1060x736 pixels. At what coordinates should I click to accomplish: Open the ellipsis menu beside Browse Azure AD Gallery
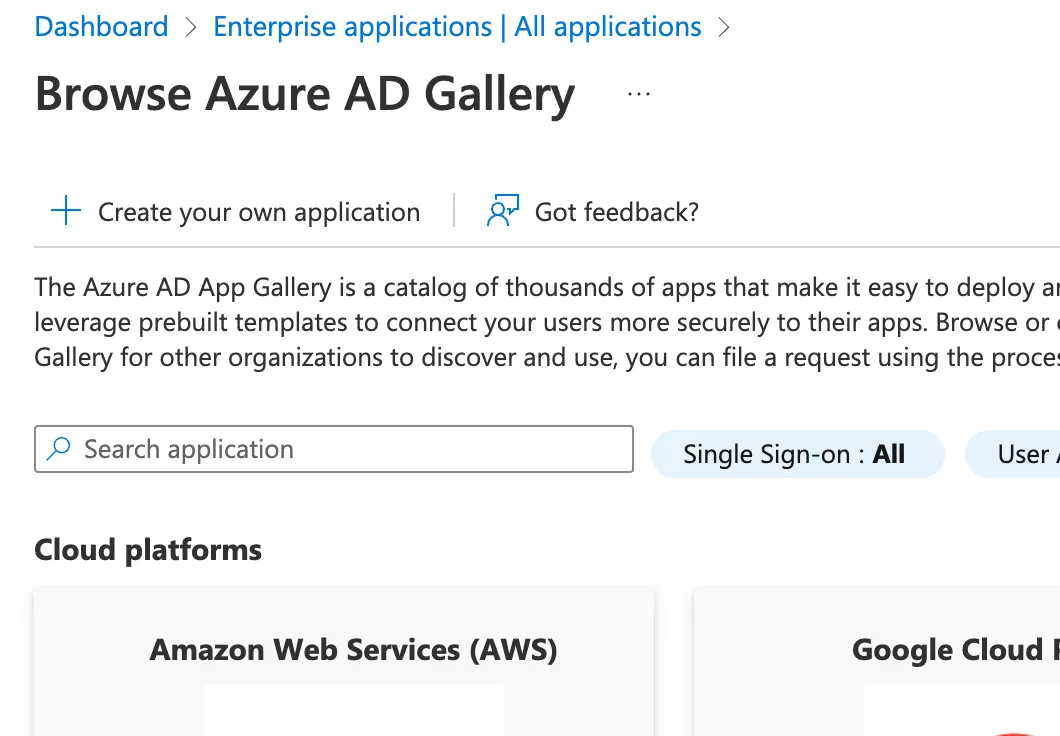coord(639,95)
